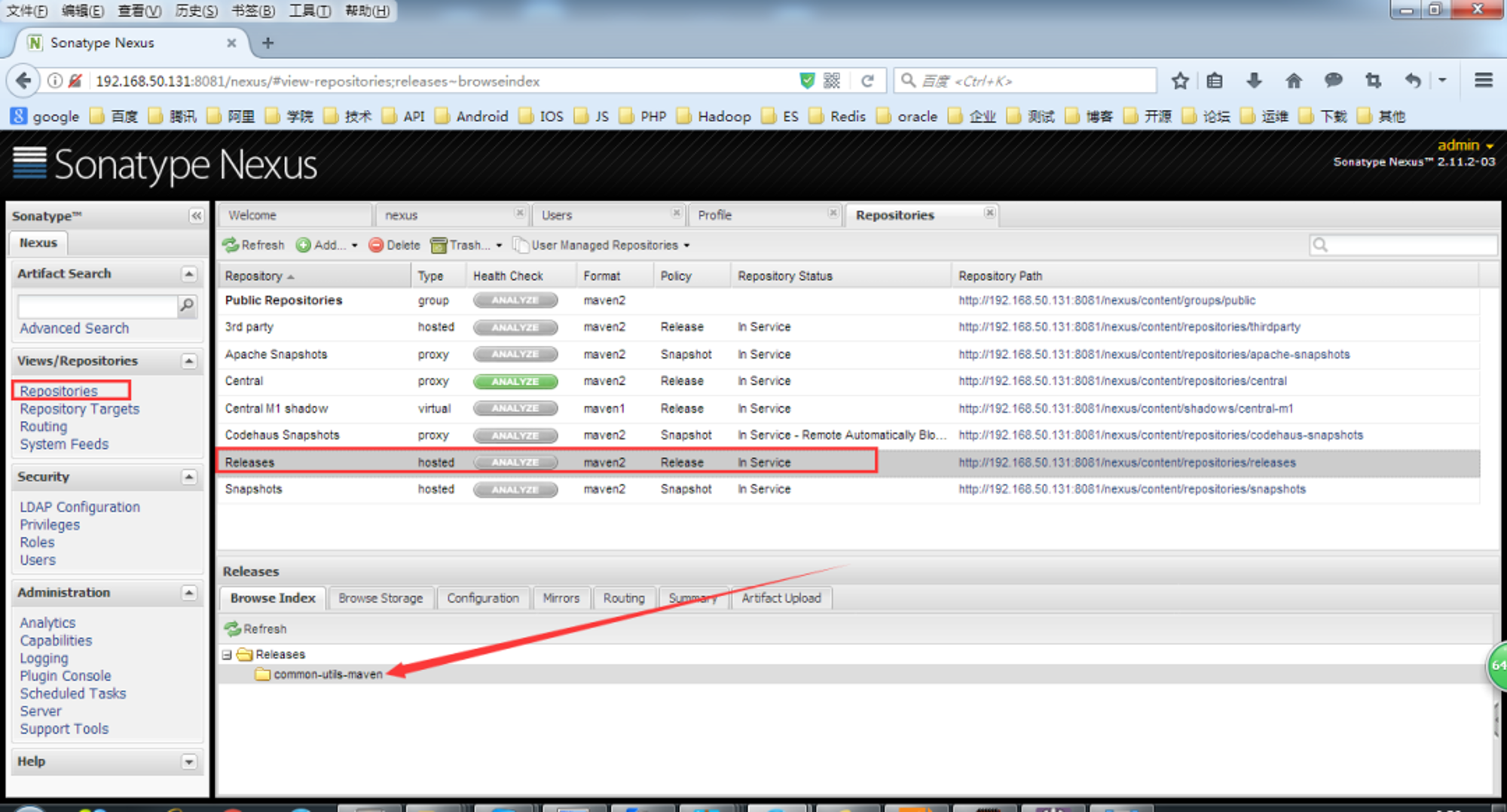Open the Advanced Search link
The height and width of the screenshot is (812, 1507).
click(x=74, y=328)
